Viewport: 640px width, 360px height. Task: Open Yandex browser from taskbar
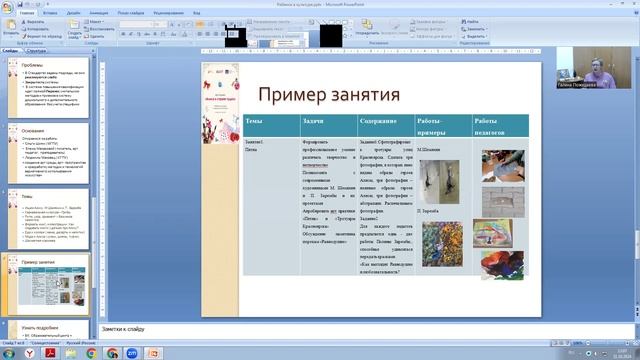(29, 353)
